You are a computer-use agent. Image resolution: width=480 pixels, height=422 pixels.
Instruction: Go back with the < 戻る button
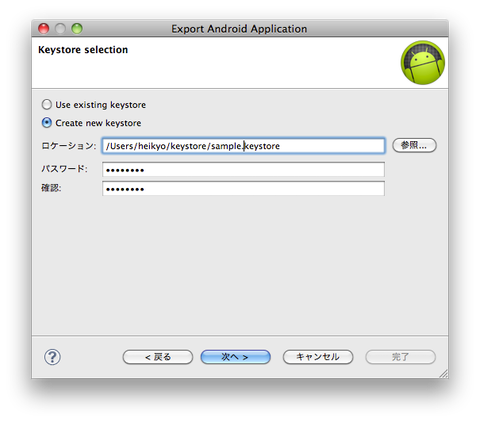click(x=158, y=357)
